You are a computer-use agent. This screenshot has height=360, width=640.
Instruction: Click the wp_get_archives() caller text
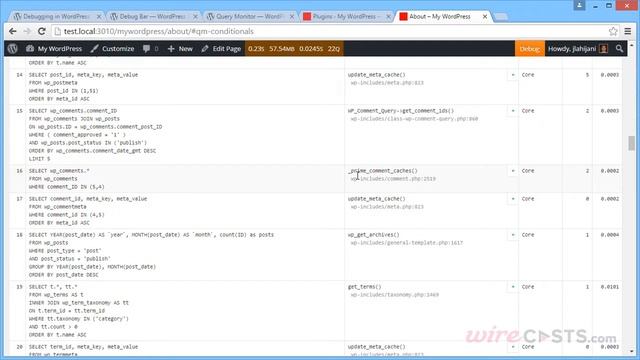tap(373, 235)
